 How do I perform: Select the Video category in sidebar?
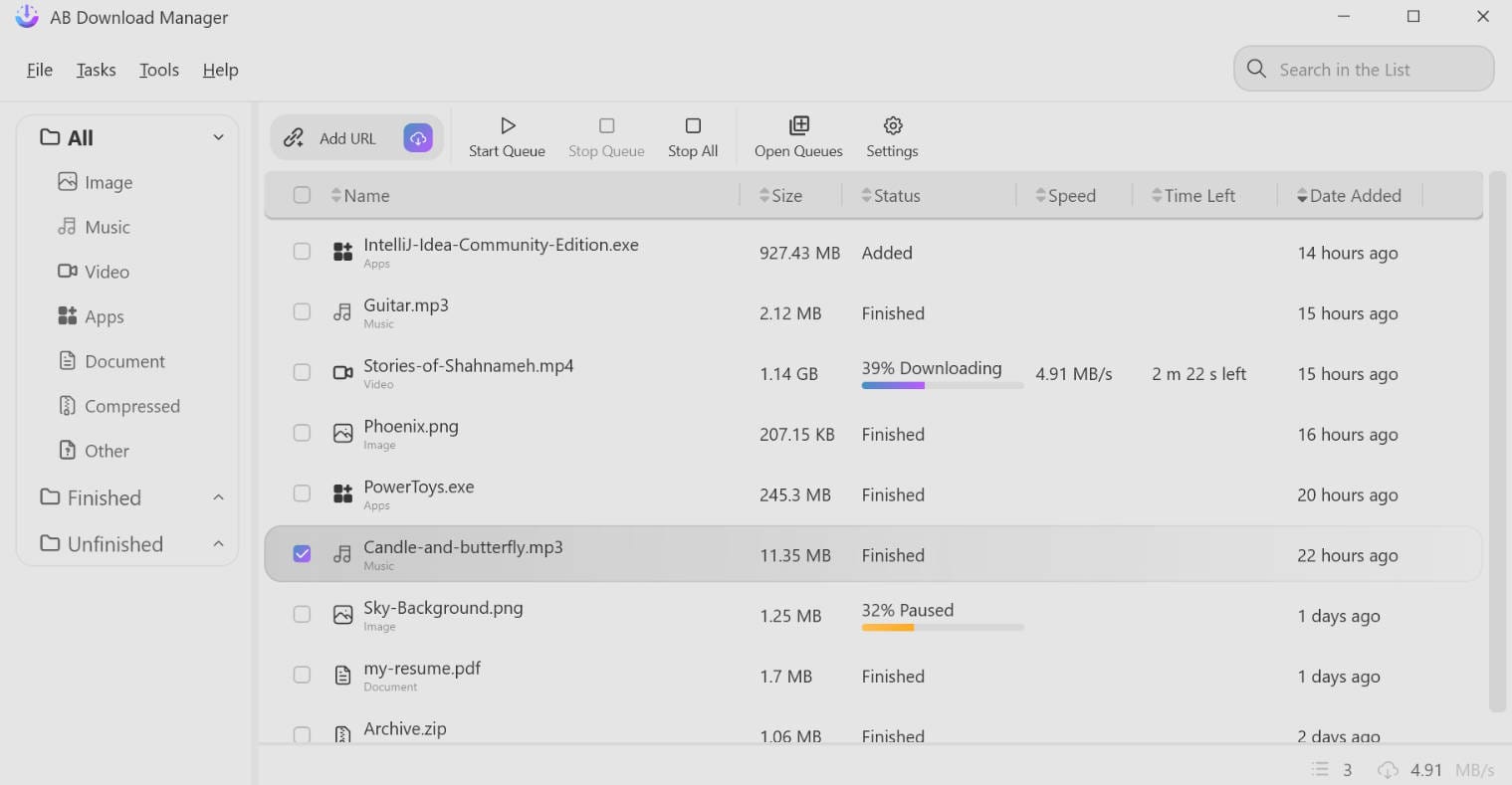107,272
